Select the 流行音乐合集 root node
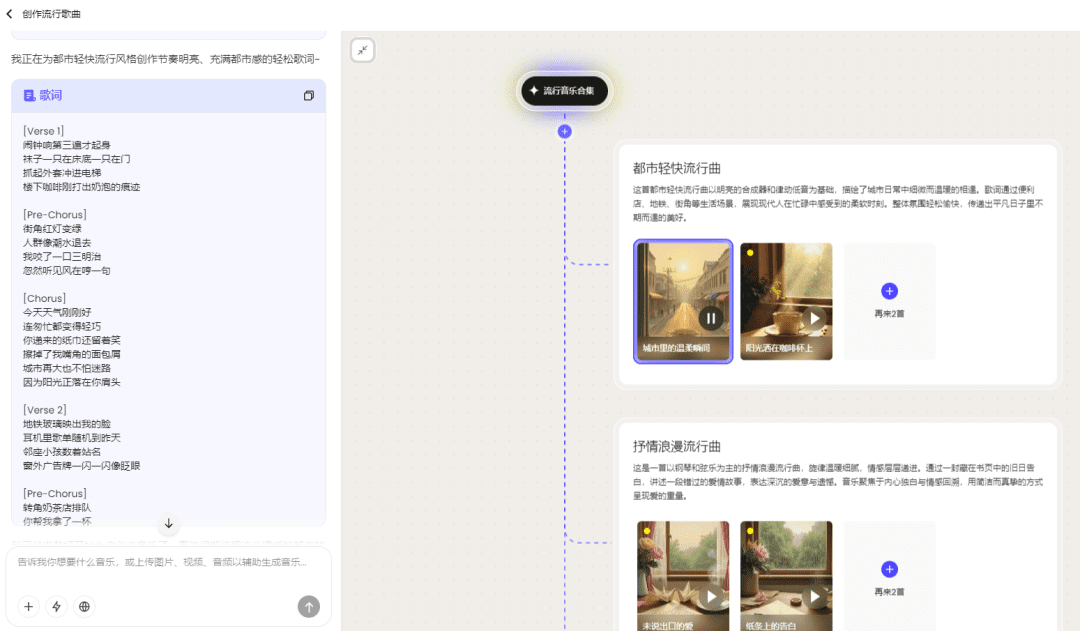Screen dimensions: 1080x631 click(564, 91)
